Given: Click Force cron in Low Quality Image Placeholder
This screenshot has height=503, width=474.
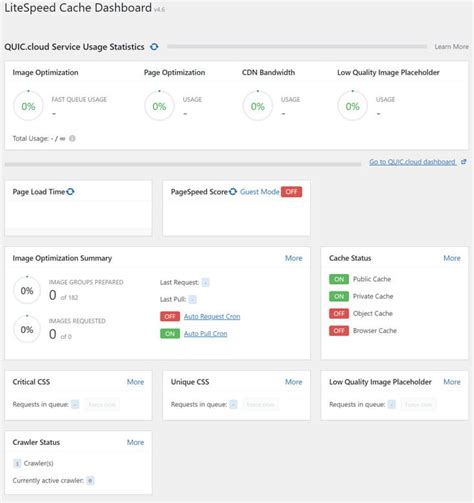Looking at the screenshot, I should coord(418,405).
